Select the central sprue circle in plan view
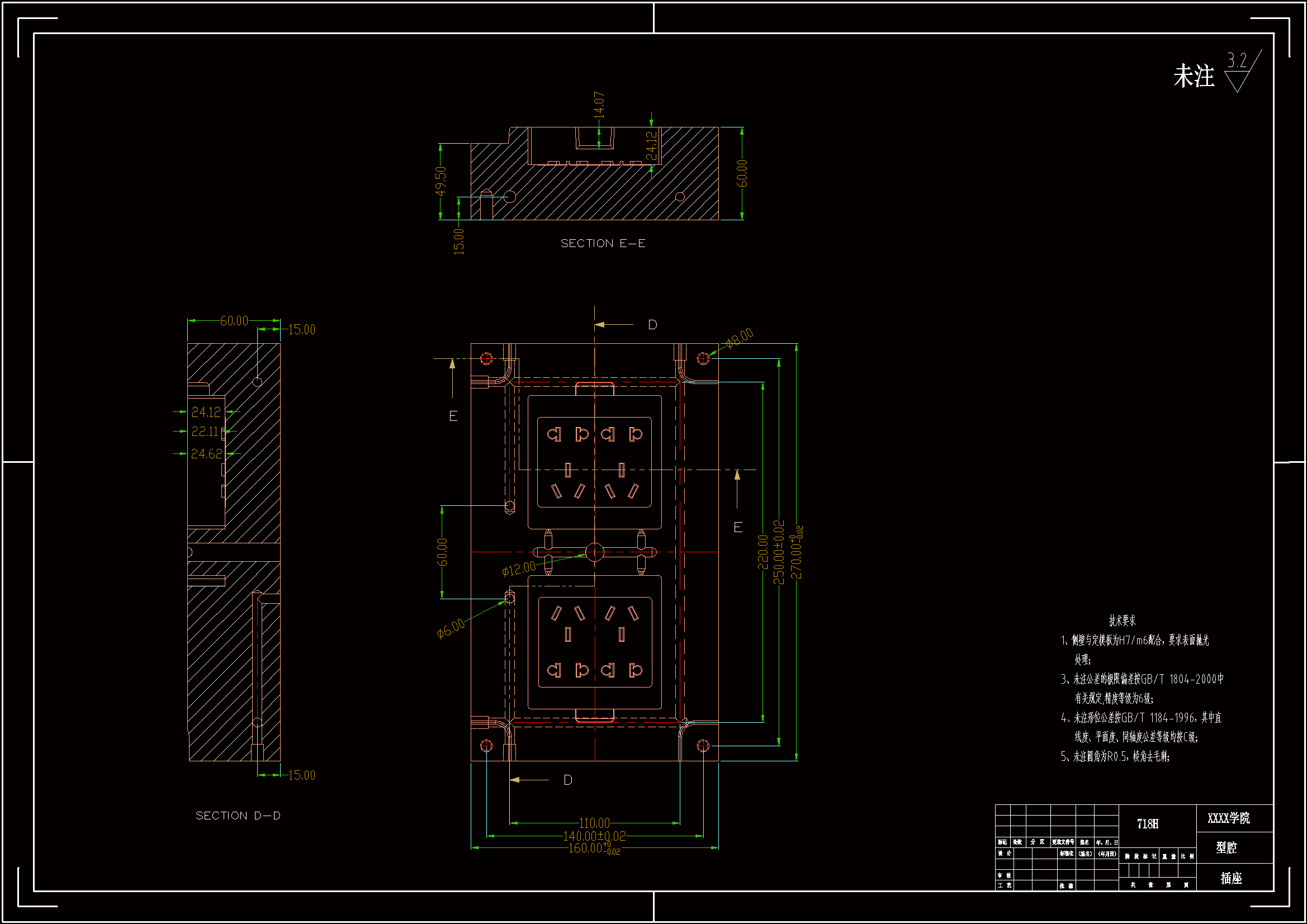The image size is (1307, 924). tap(594, 552)
